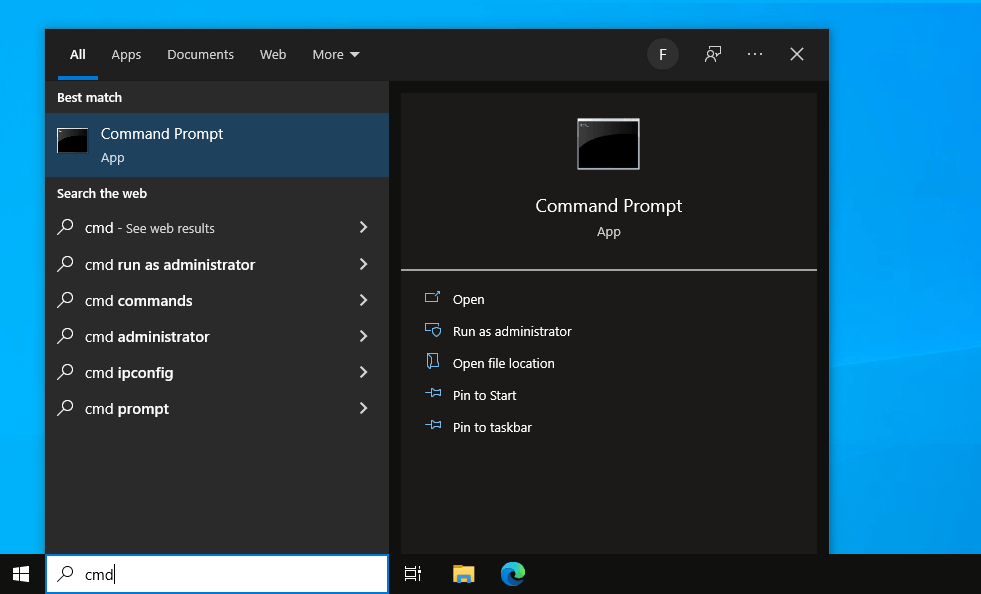Click the Run as administrator shield icon
The image size is (981, 594).
pos(432,330)
